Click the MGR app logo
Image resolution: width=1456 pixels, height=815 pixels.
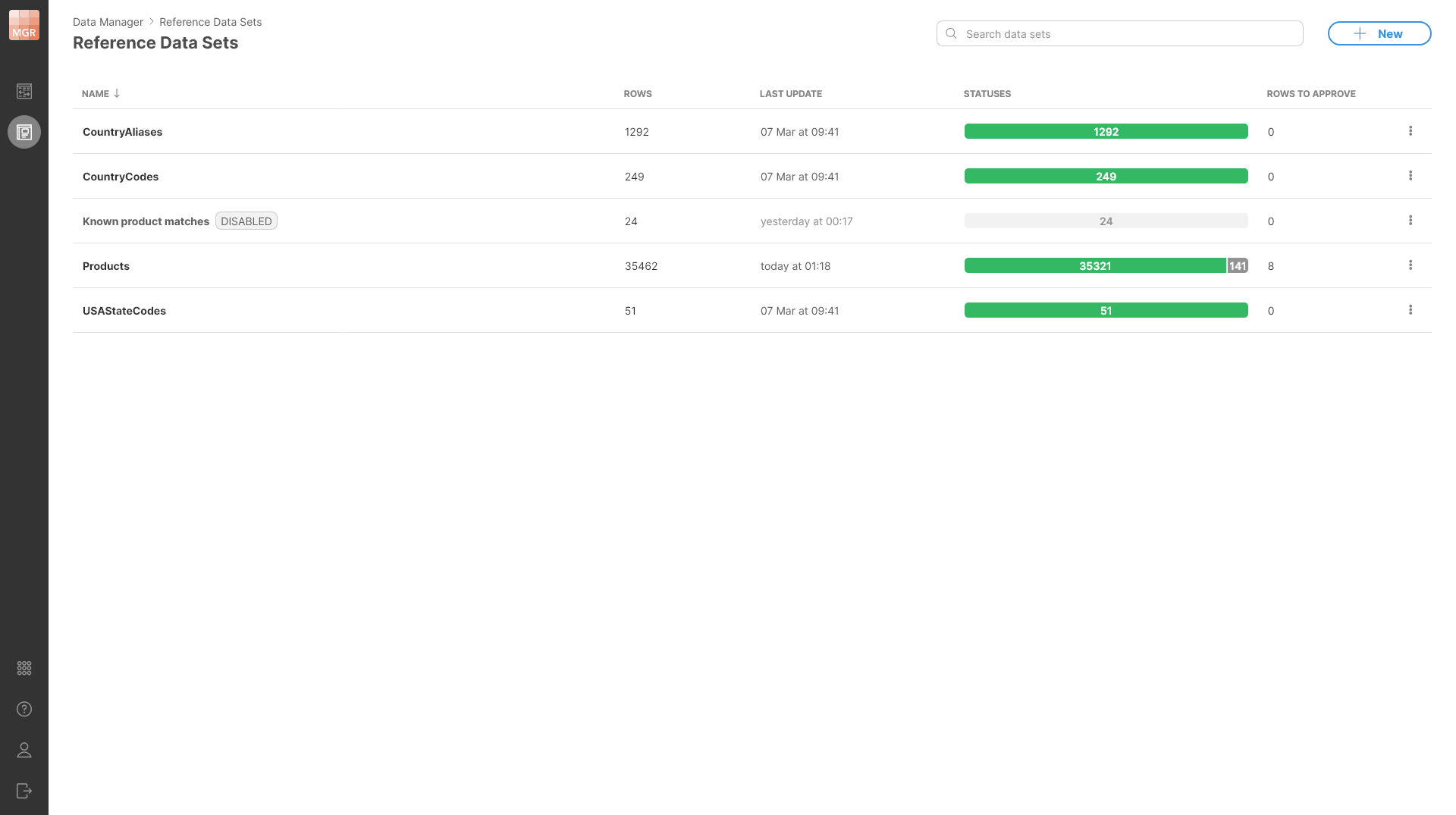coord(24,24)
